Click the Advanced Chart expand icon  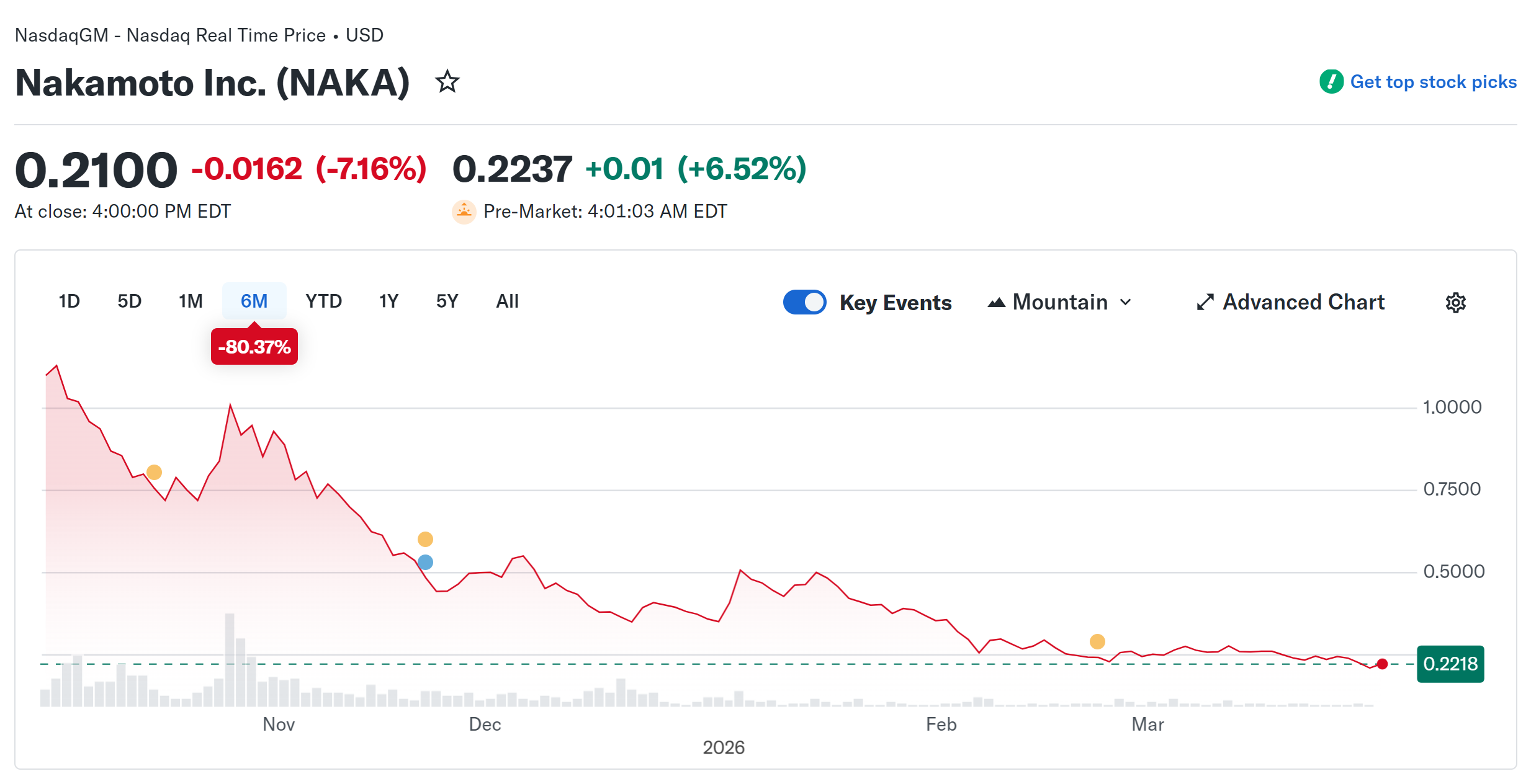tap(1205, 302)
